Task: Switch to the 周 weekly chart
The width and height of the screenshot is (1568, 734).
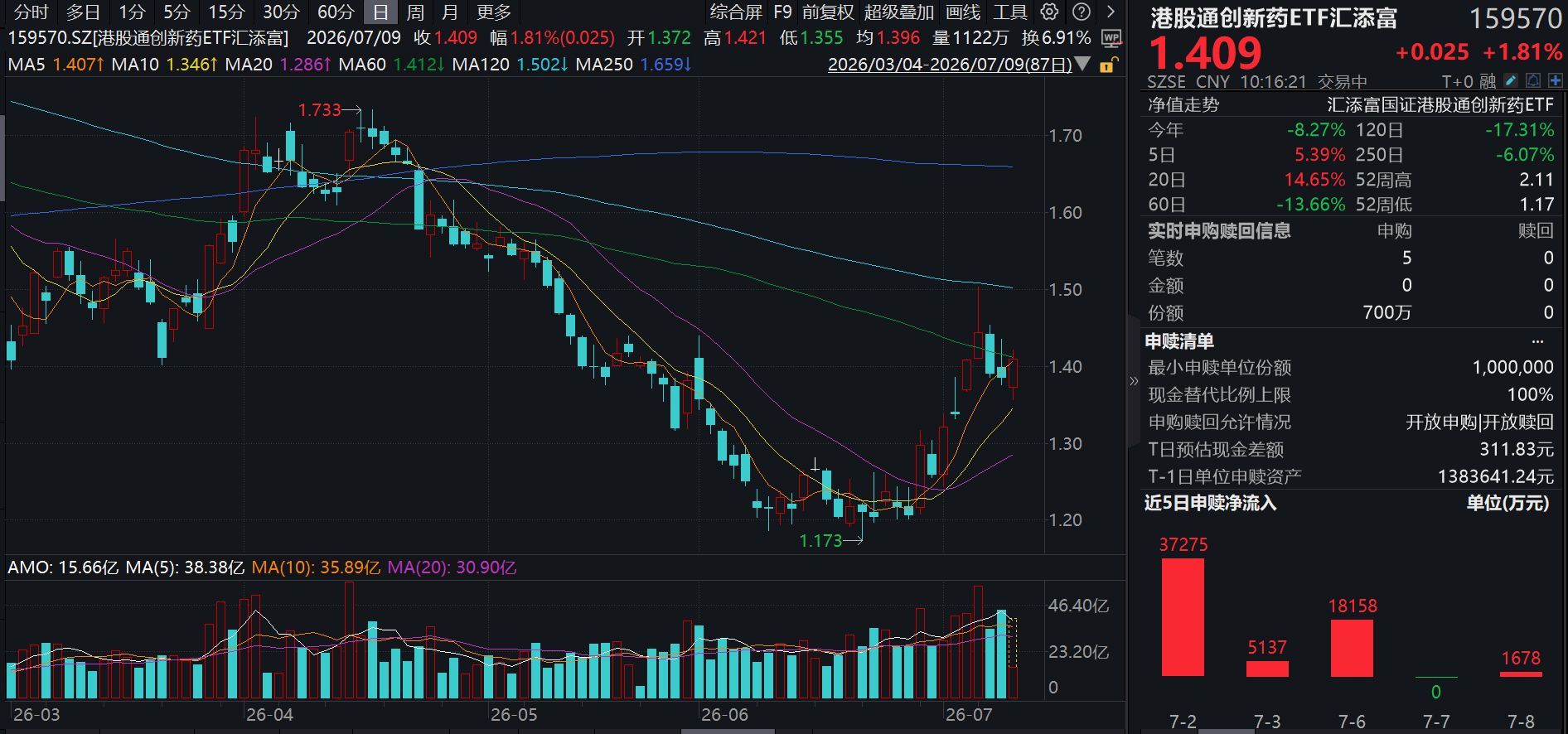Action: [x=415, y=12]
